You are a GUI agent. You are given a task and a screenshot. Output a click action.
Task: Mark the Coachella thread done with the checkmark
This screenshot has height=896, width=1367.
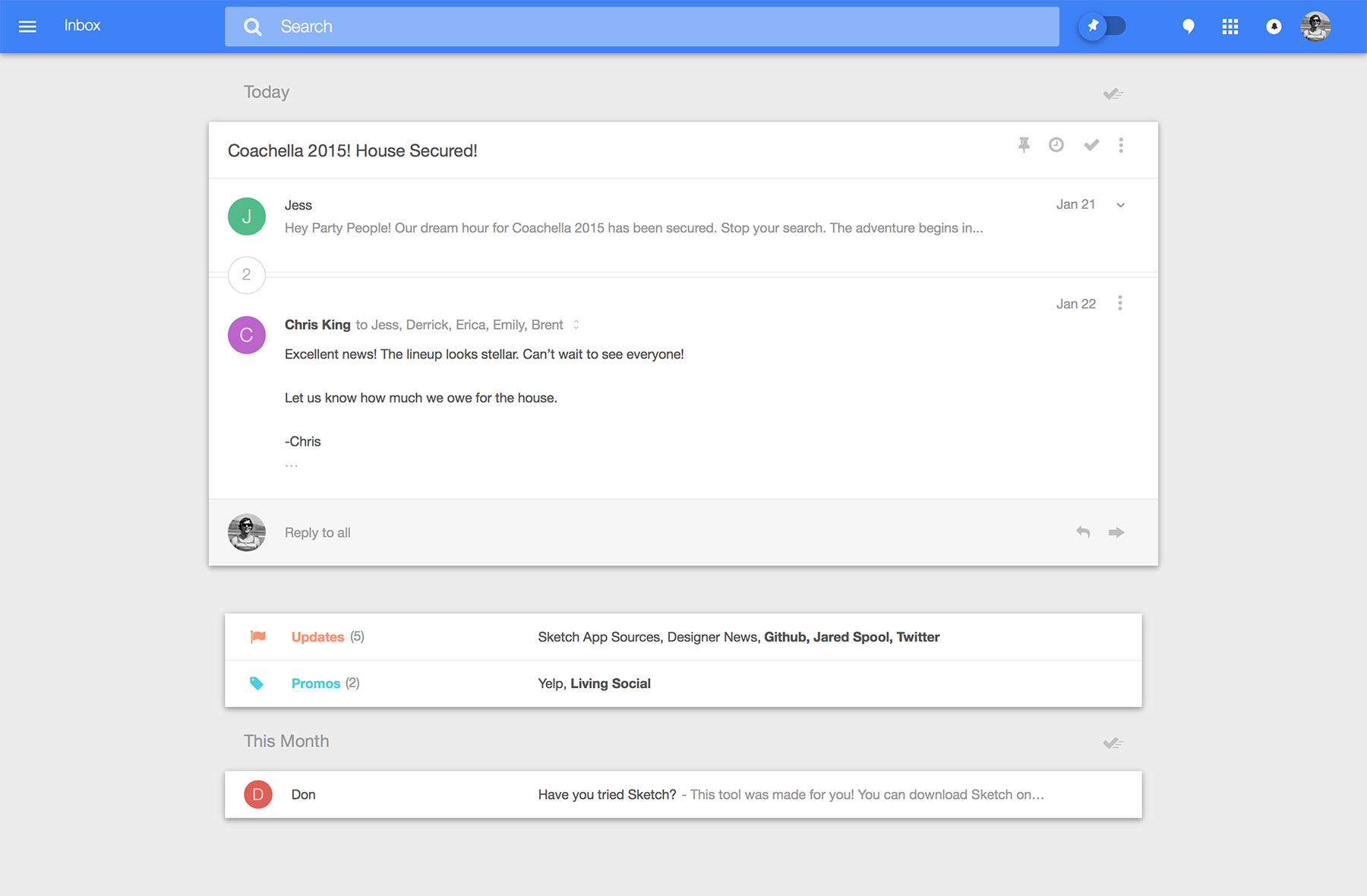[x=1091, y=145]
